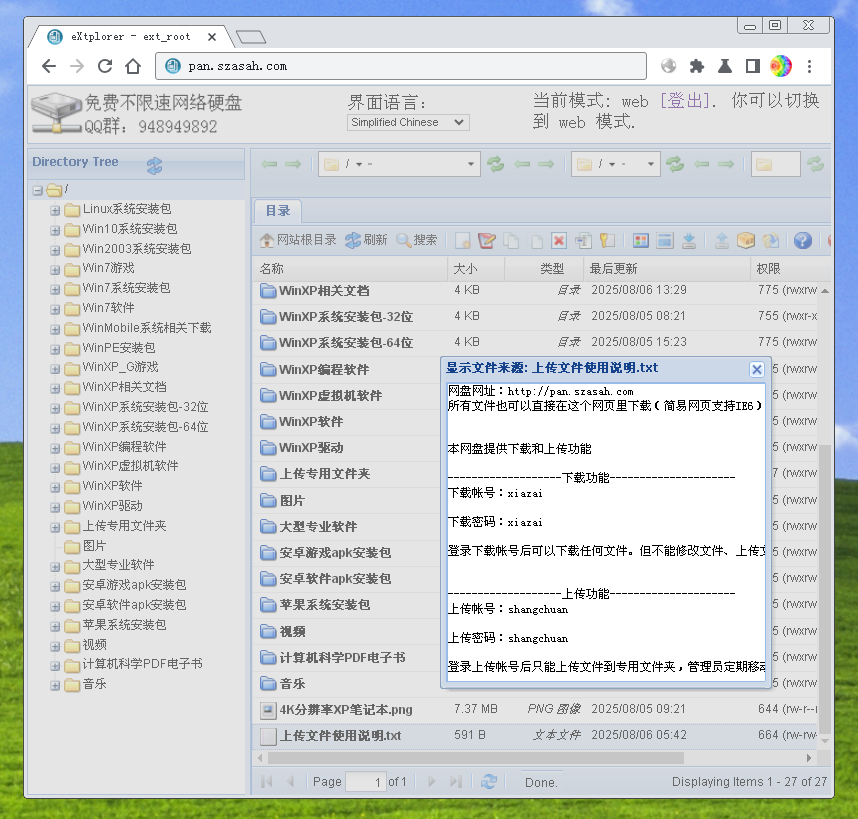Click the copy files icon in toolbar
Image resolution: width=858 pixels, height=819 pixels.
coord(511,240)
